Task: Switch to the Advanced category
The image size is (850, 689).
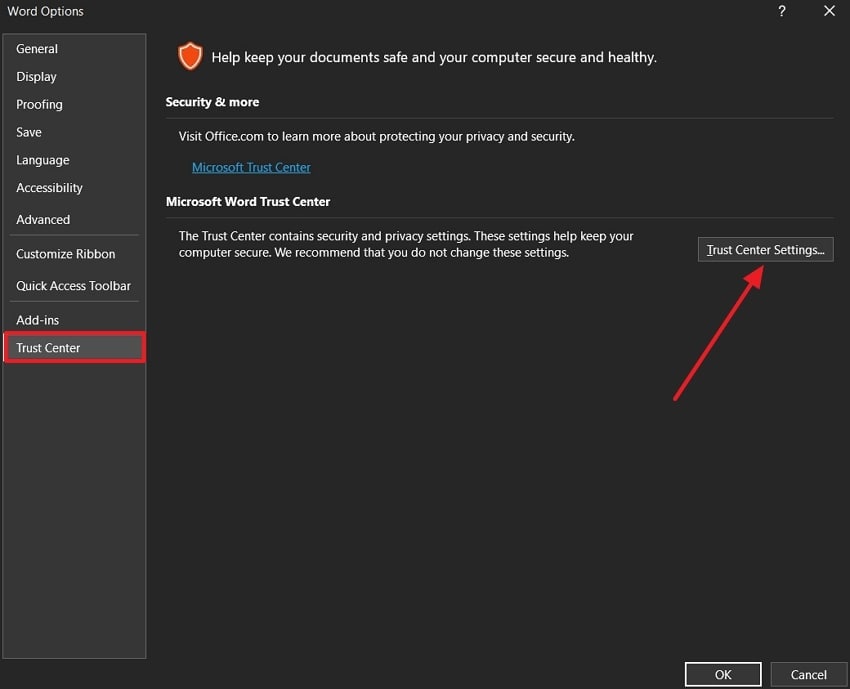Action: pos(43,220)
